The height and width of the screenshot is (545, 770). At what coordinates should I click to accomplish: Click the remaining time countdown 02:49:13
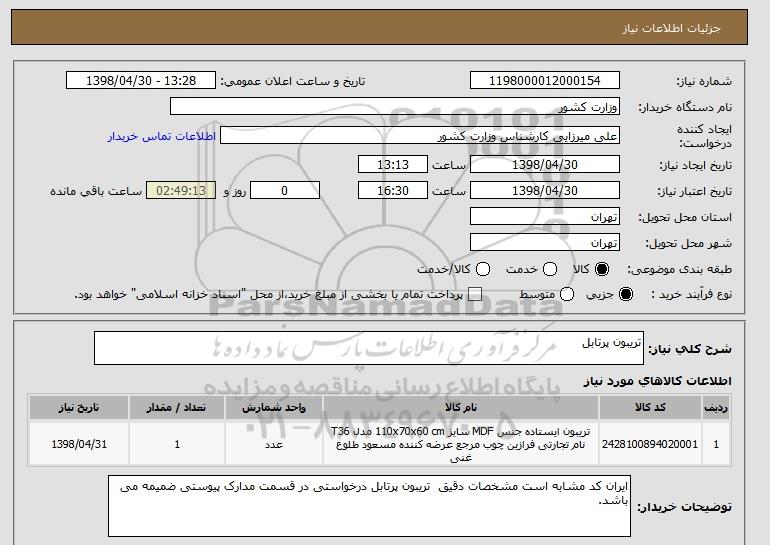point(181,191)
